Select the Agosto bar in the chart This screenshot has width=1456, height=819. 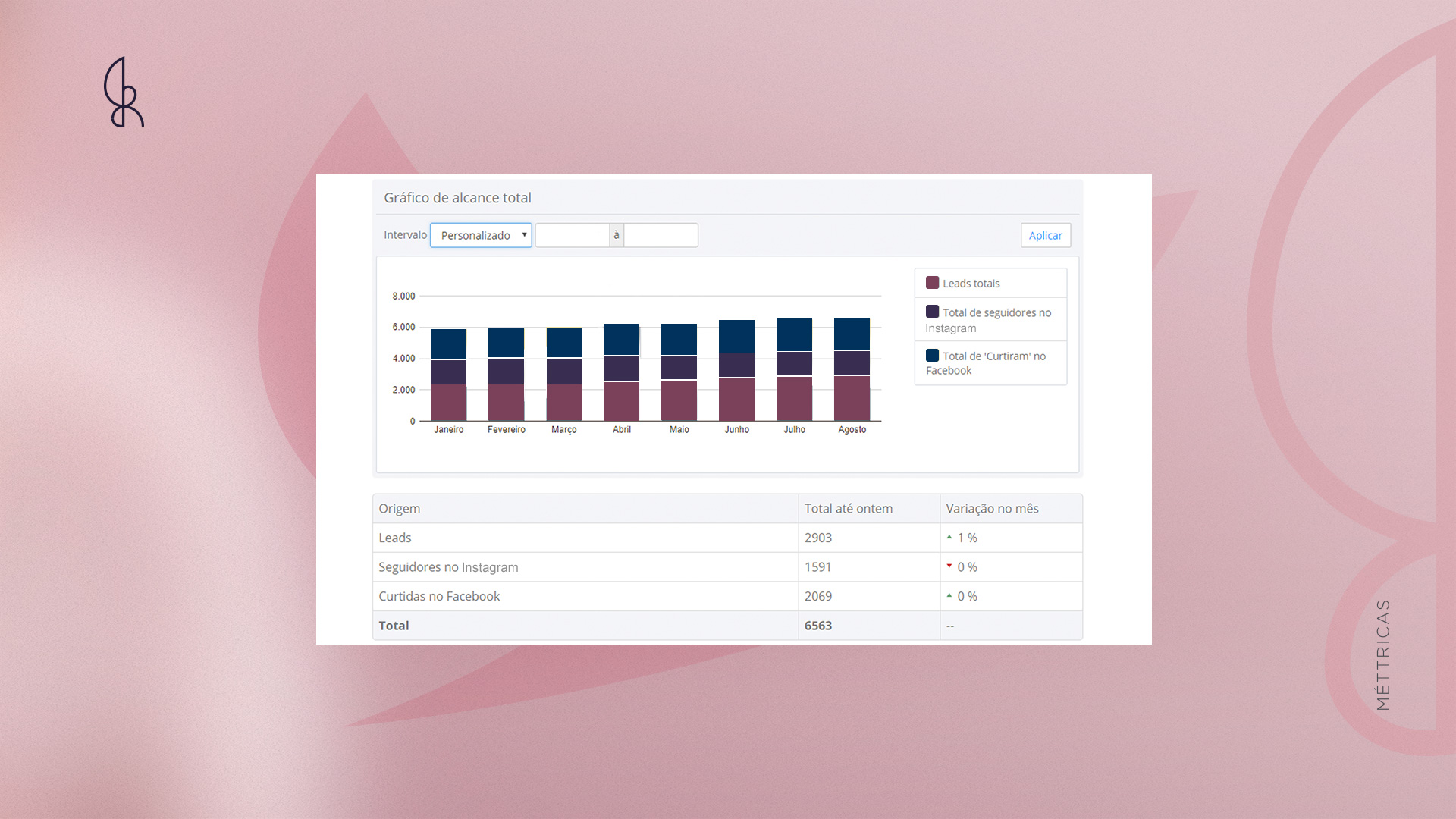pos(852,369)
